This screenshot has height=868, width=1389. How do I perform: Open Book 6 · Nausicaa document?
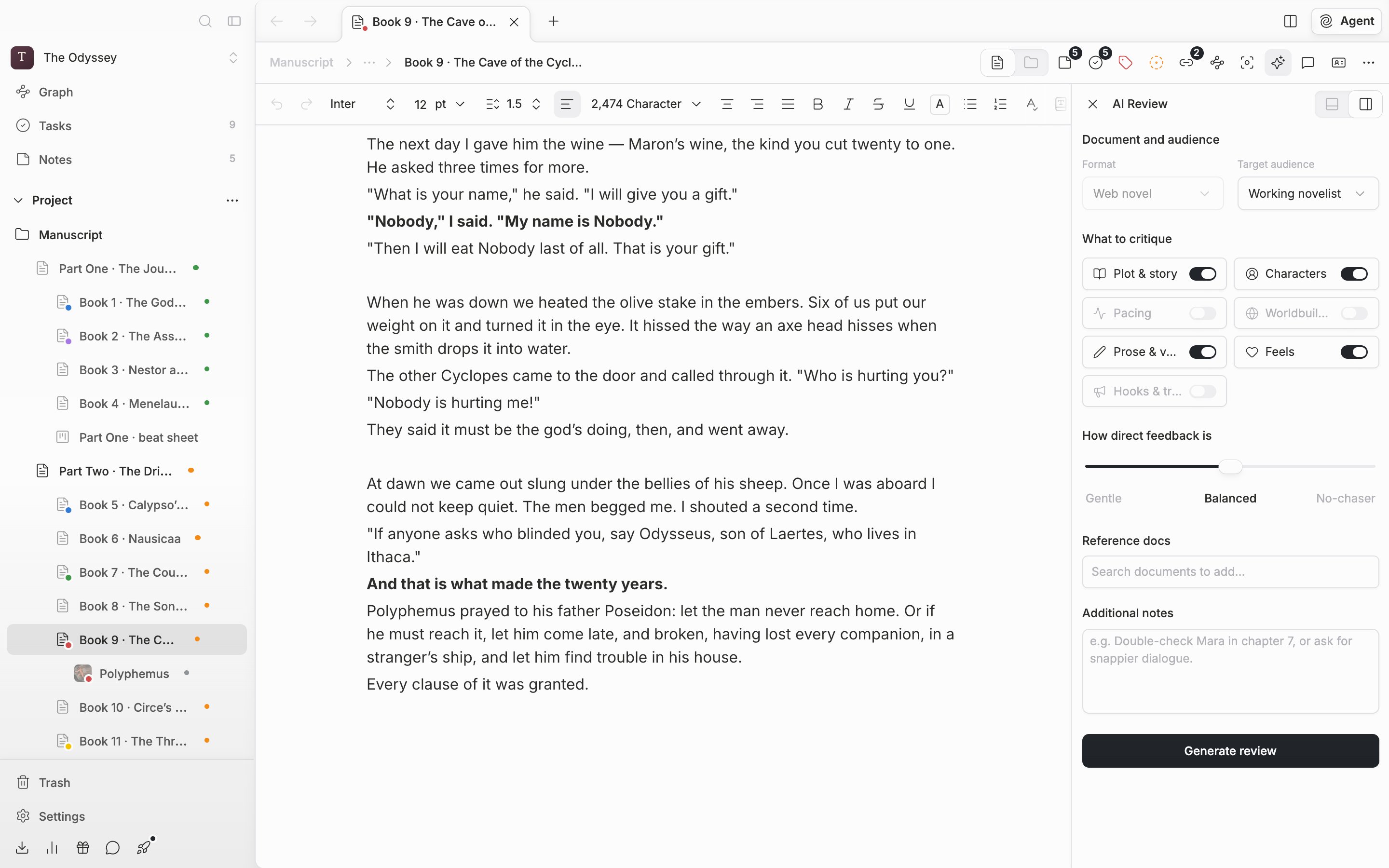(130, 539)
